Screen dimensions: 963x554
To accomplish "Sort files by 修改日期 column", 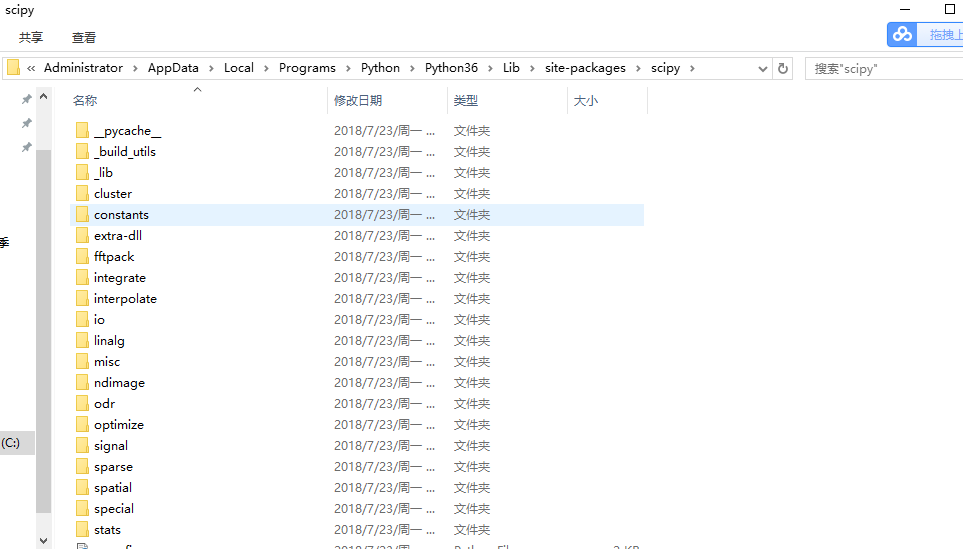I will click(x=358, y=100).
